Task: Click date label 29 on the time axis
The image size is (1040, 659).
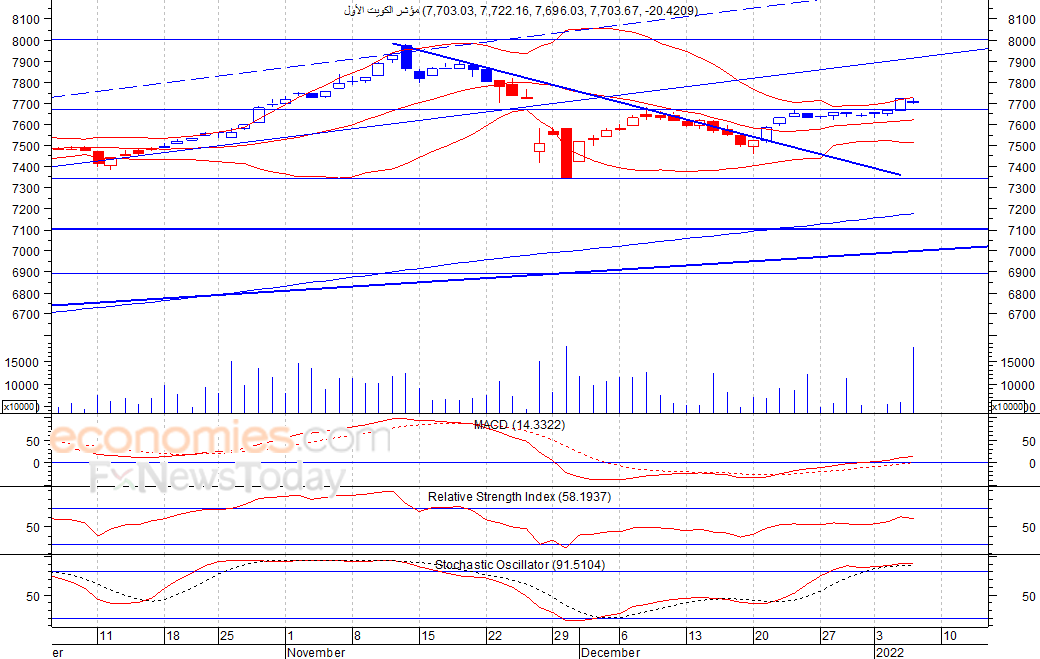Action: coord(561,636)
